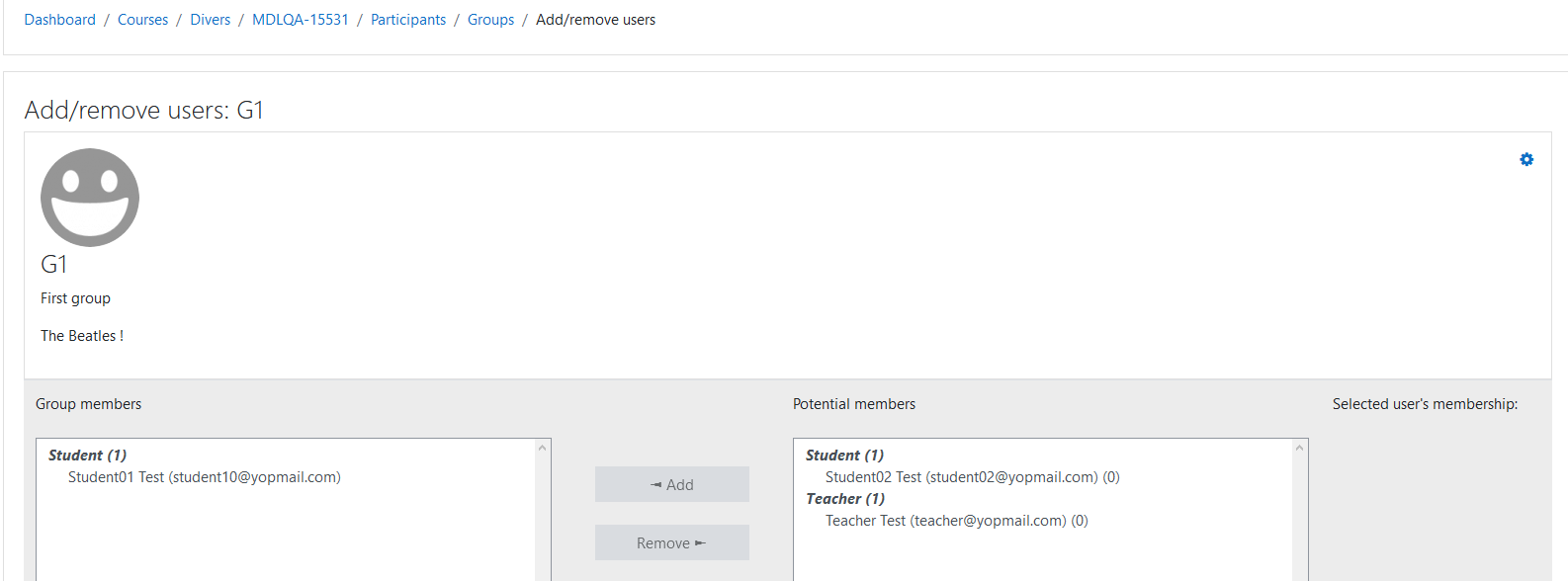This screenshot has width=1568, height=581.
Task: Click the G1 group name under avatar
Action: pyautogui.click(x=53, y=265)
